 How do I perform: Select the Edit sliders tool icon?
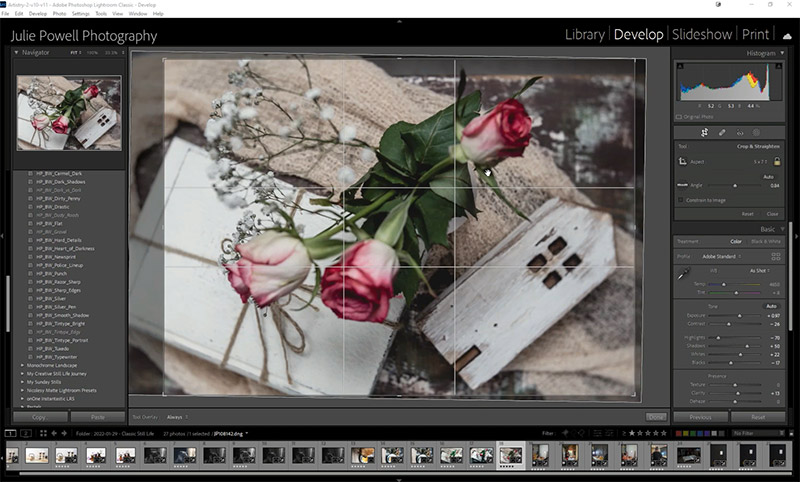pos(704,133)
